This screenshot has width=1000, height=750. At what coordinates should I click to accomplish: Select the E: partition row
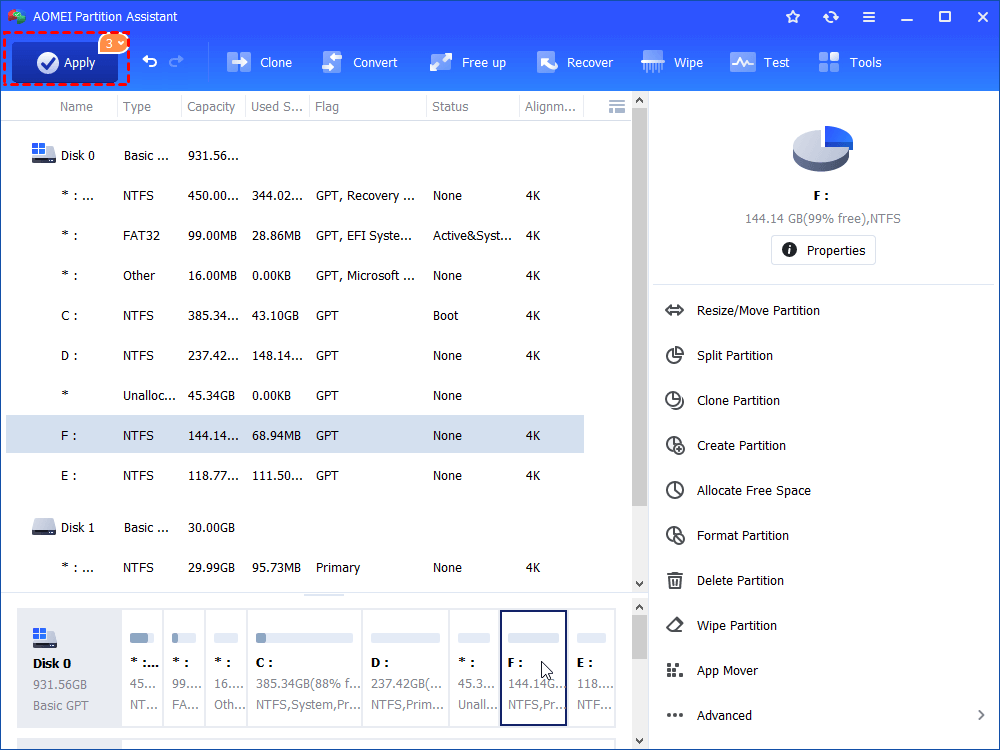tap(295, 476)
